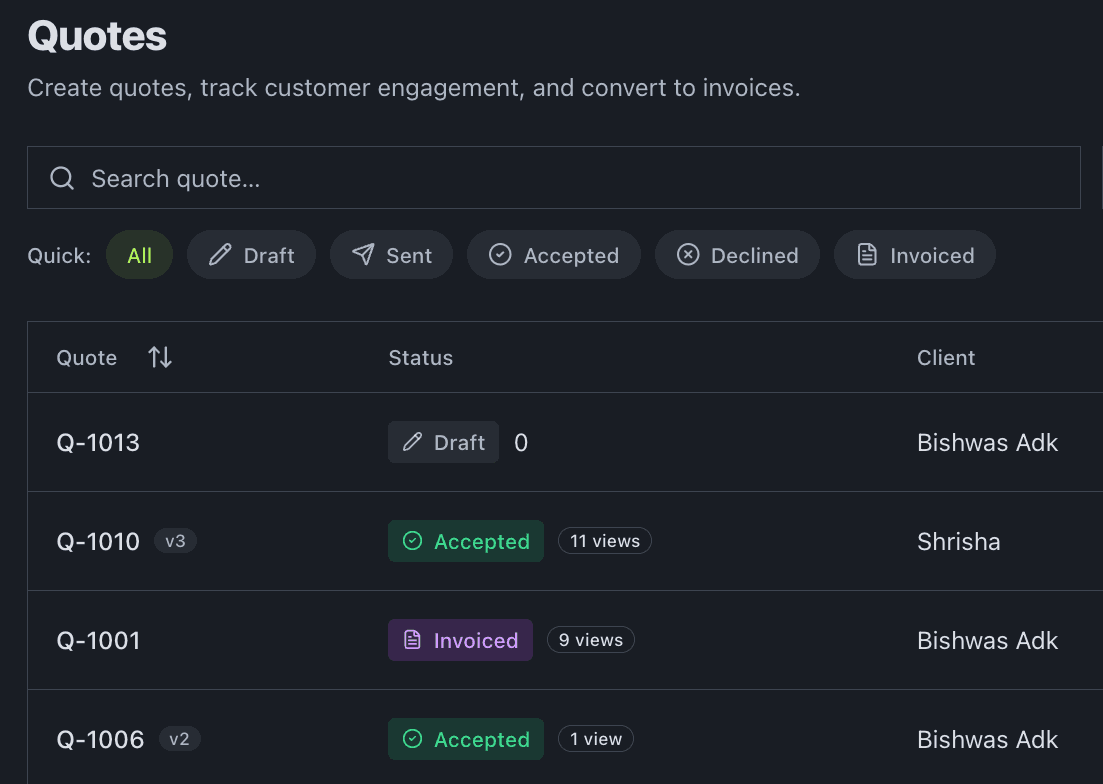Click the pencil icon in Q-1013's Draft badge
The image size is (1103, 784).
(413, 442)
